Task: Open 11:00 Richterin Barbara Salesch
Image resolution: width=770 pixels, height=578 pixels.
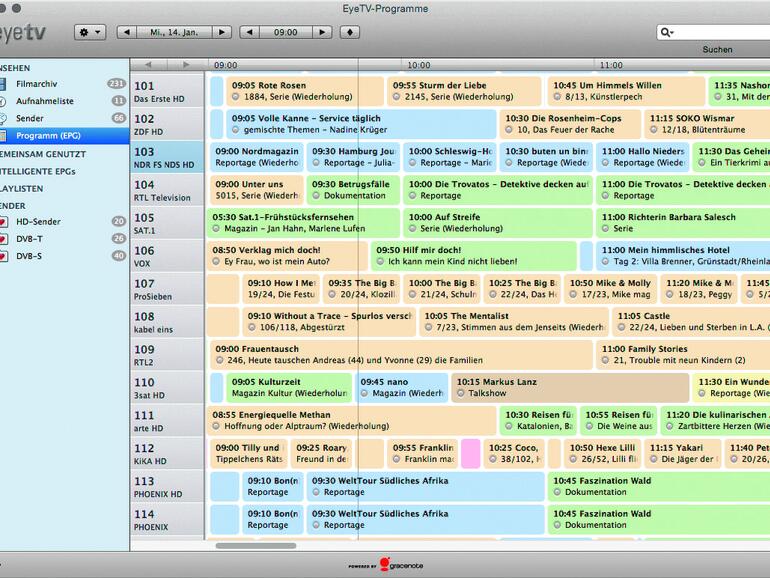Action: [x=683, y=223]
